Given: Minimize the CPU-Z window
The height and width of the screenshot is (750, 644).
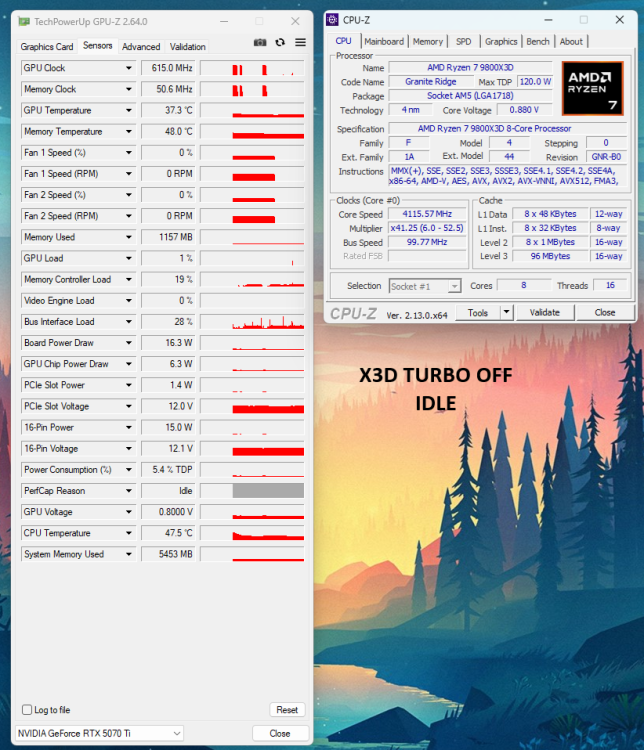Looking at the screenshot, I should pyautogui.click(x=548, y=20).
